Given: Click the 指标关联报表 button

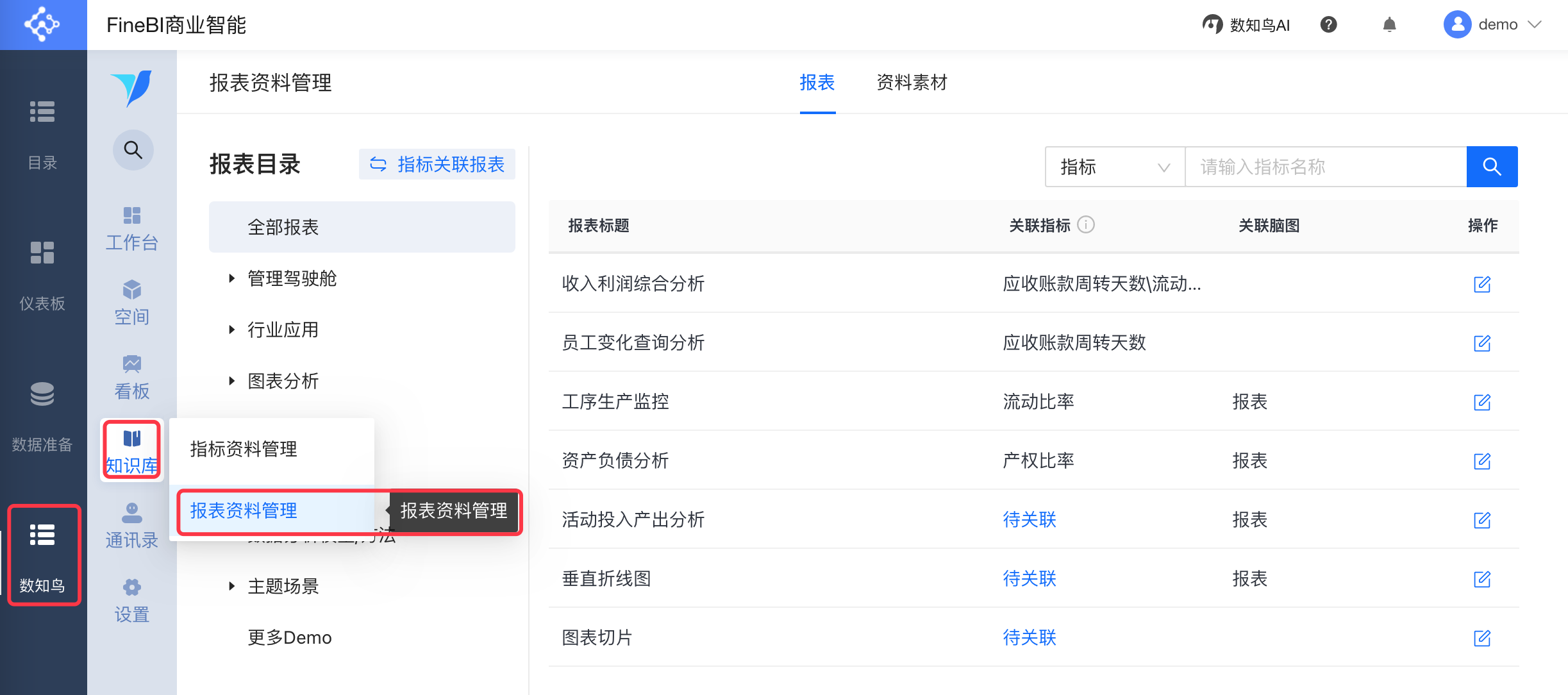Looking at the screenshot, I should tap(437, 165).
